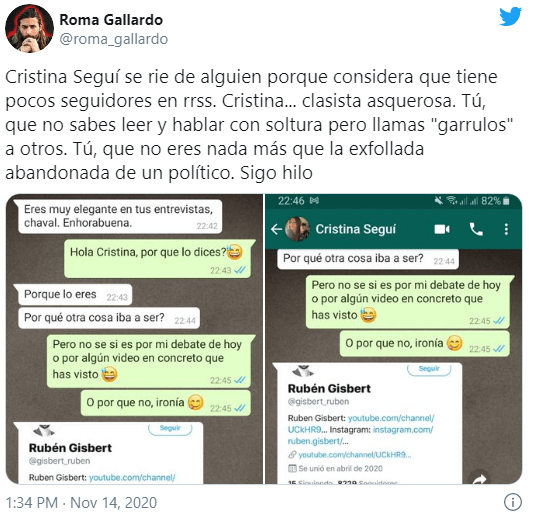The image size is (534, 521).
Task: Tap the WhatsApp video call icon
Action: coord(442,229)
